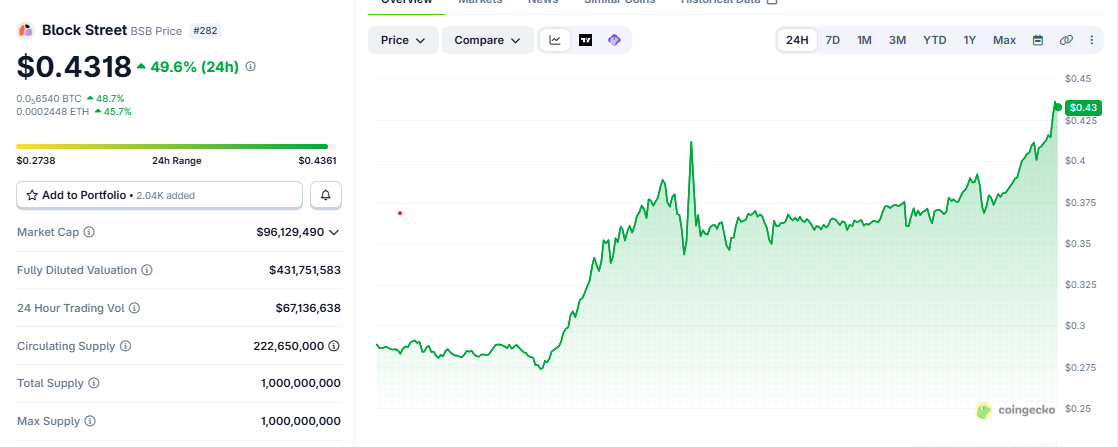Open info tooltip next to 24h change
The width and height of the screenshot is (1118, 447).
tap(250, 66)
